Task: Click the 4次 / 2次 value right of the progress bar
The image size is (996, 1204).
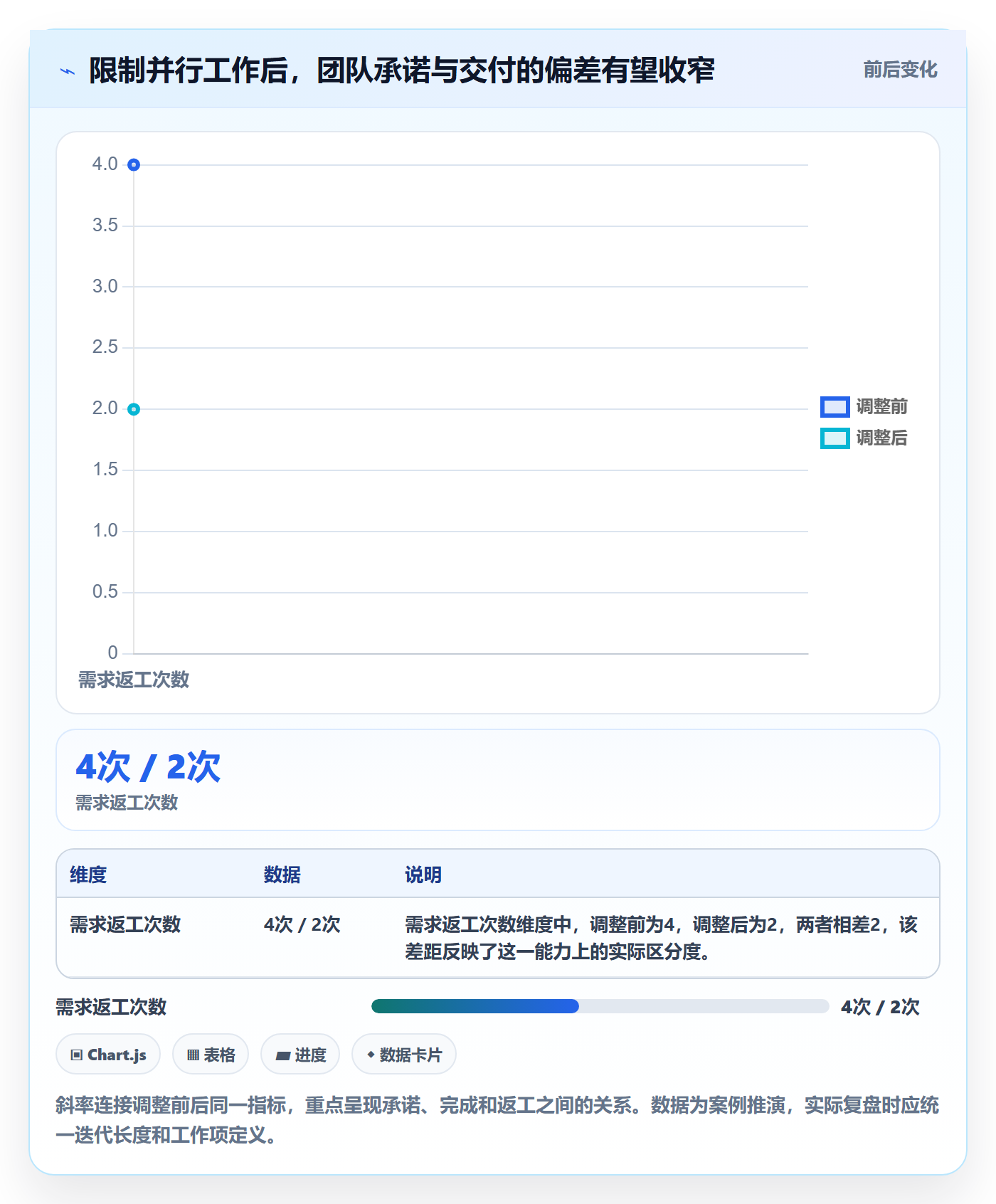Action: pyautogui.click(x=880, y=1007)
